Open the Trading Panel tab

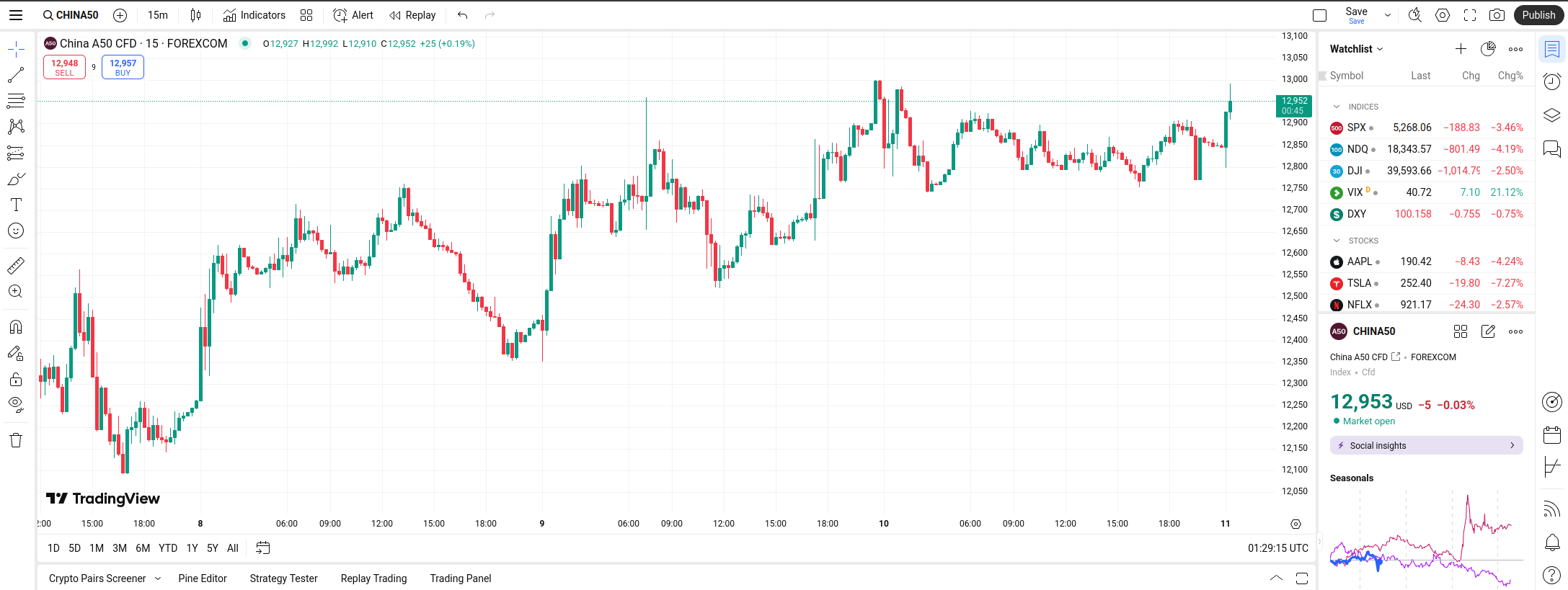pos(461,578)
